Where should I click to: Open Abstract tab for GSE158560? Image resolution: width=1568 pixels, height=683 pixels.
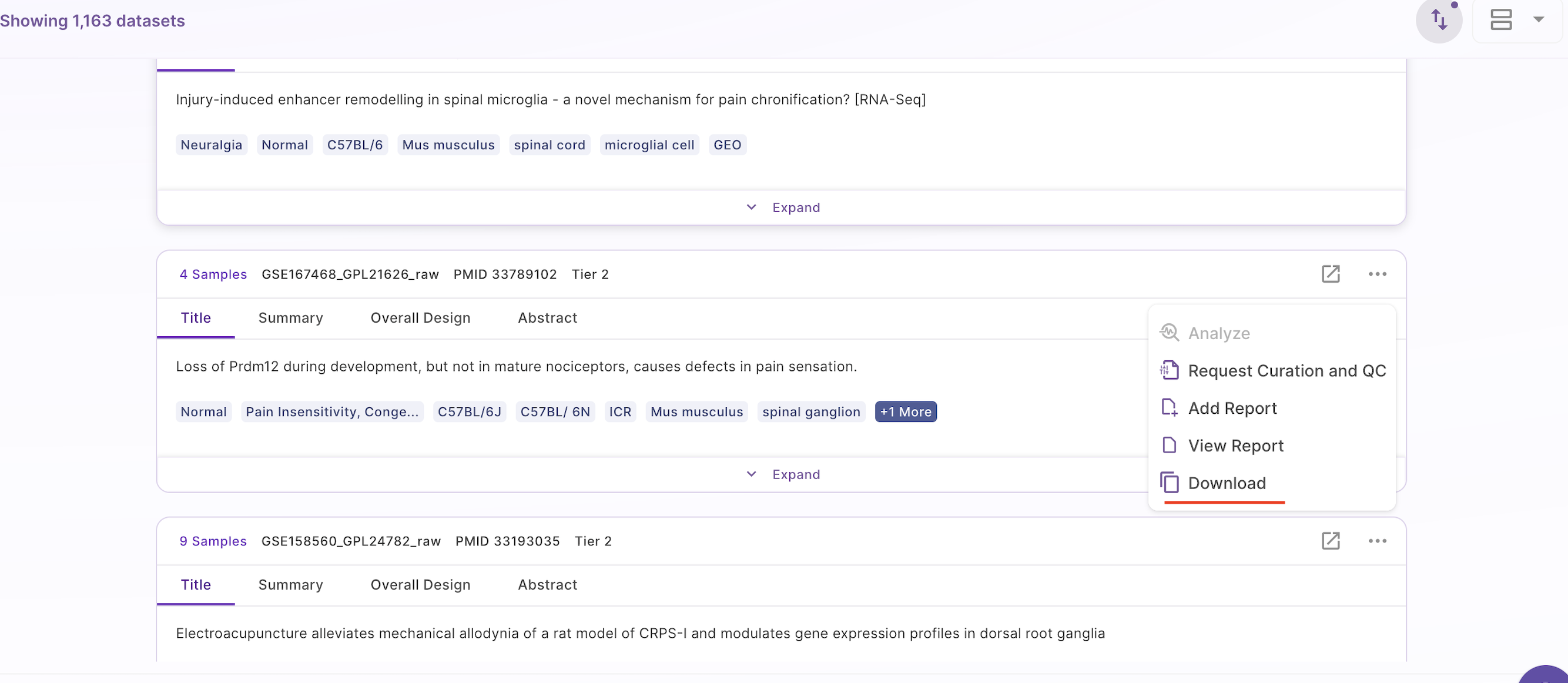pyautogui.click(x=547, y=584)
